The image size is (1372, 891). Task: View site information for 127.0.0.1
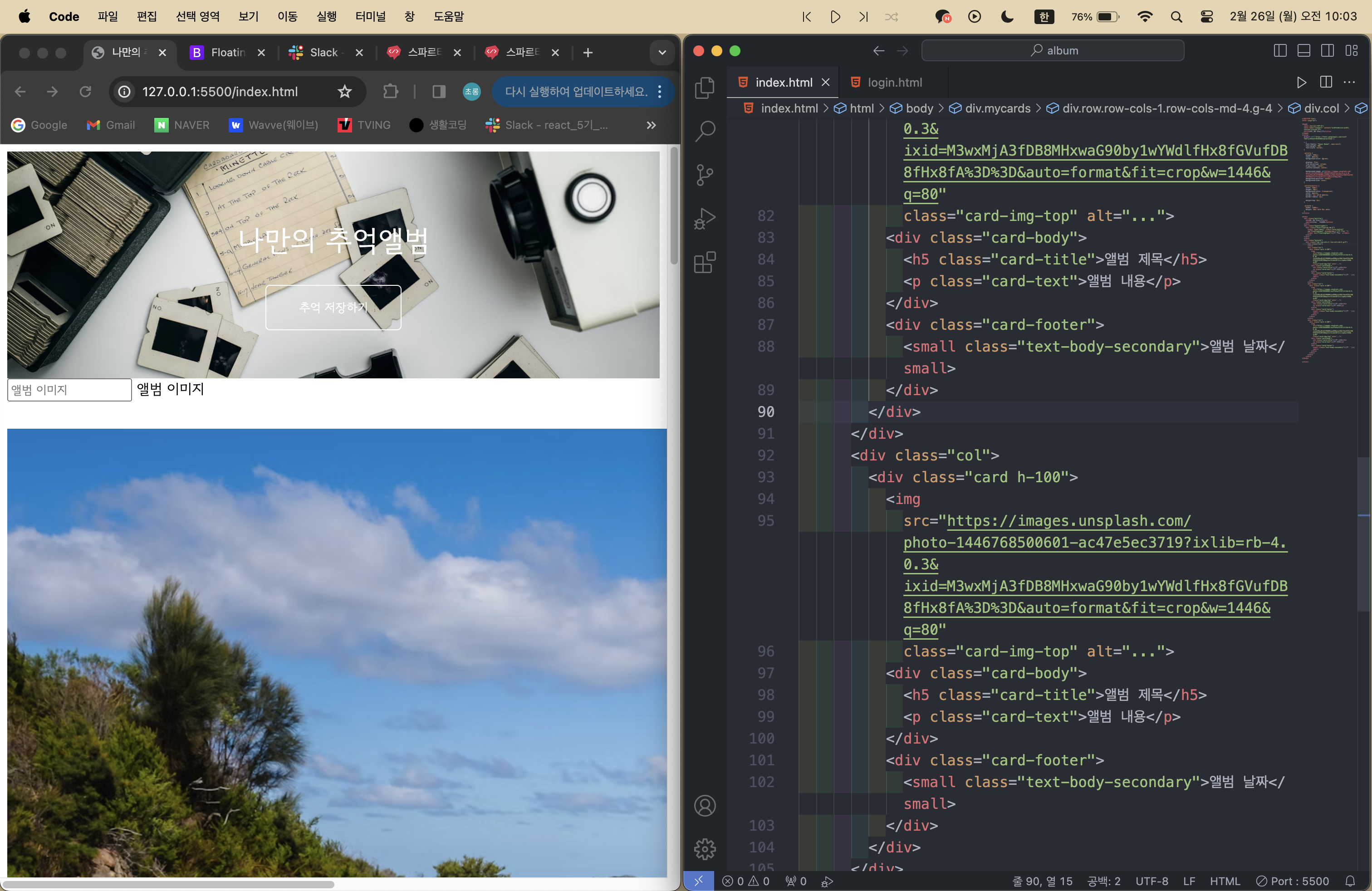click(124, 92)
